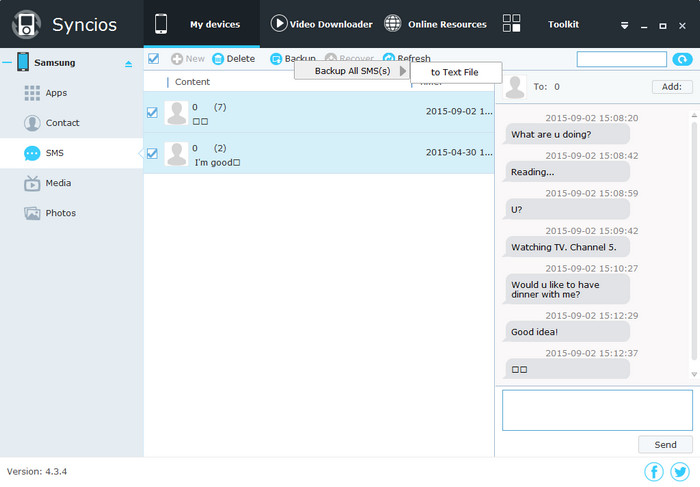This screenshot has height=487, width=700.
Task: Click the Good idea! message bubble
Action: point(567,332)
